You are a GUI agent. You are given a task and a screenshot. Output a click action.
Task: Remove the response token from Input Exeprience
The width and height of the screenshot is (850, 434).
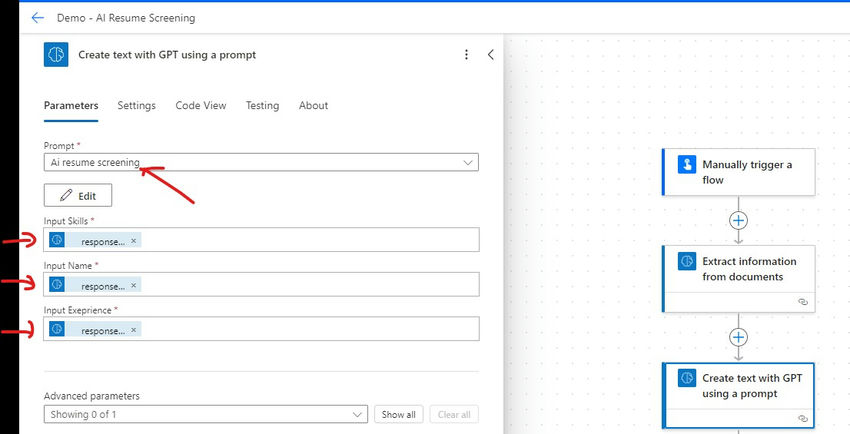pyautogui.click(x=133, y=329)
